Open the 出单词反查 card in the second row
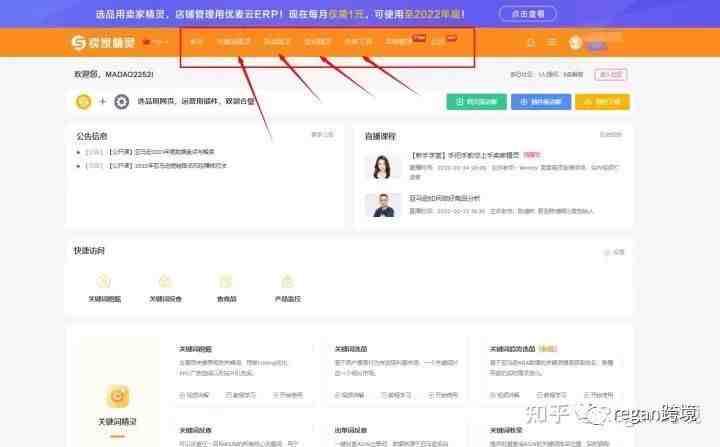The image size is (720, 447). (x=351, y=430)
